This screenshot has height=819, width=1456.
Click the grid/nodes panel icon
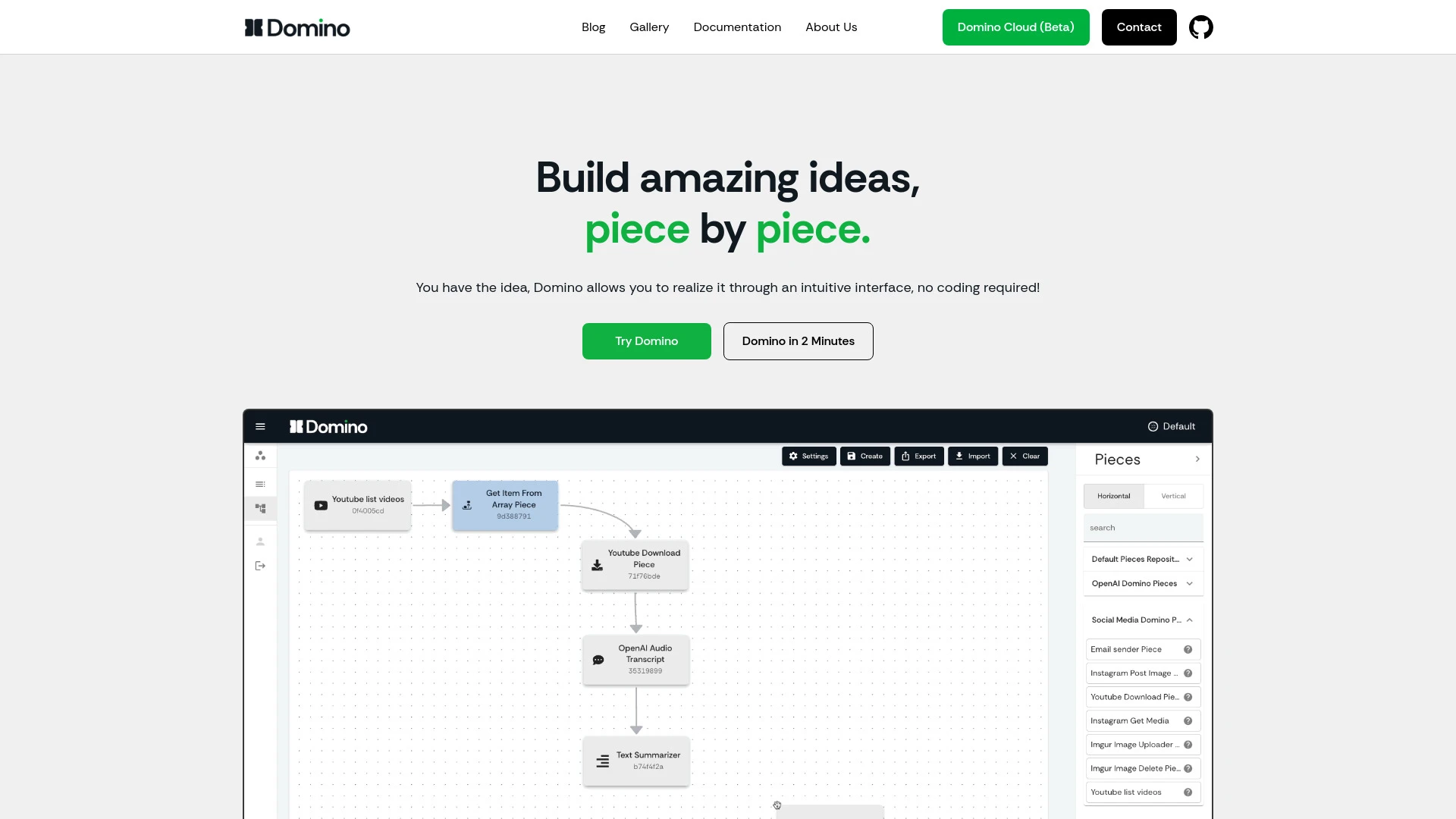[260, 508]
